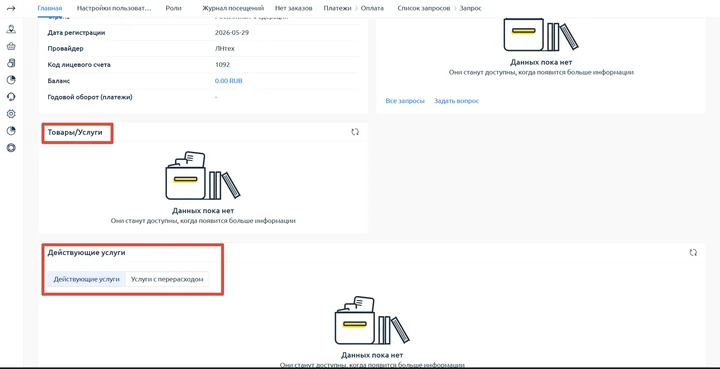Screen dimensions: 720x369
Task: Open the Все запросы link
Action: click(x=405, y=101)
